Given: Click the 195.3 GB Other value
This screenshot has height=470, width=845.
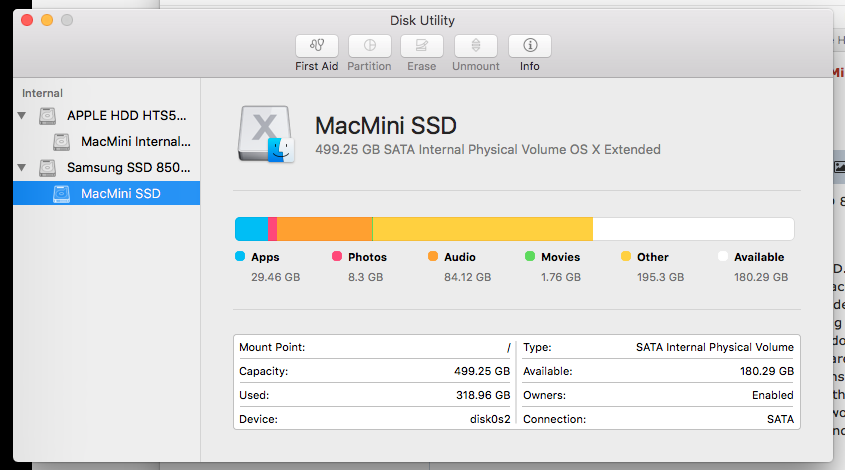Looking at the screenshot, I should click(660, 277).
